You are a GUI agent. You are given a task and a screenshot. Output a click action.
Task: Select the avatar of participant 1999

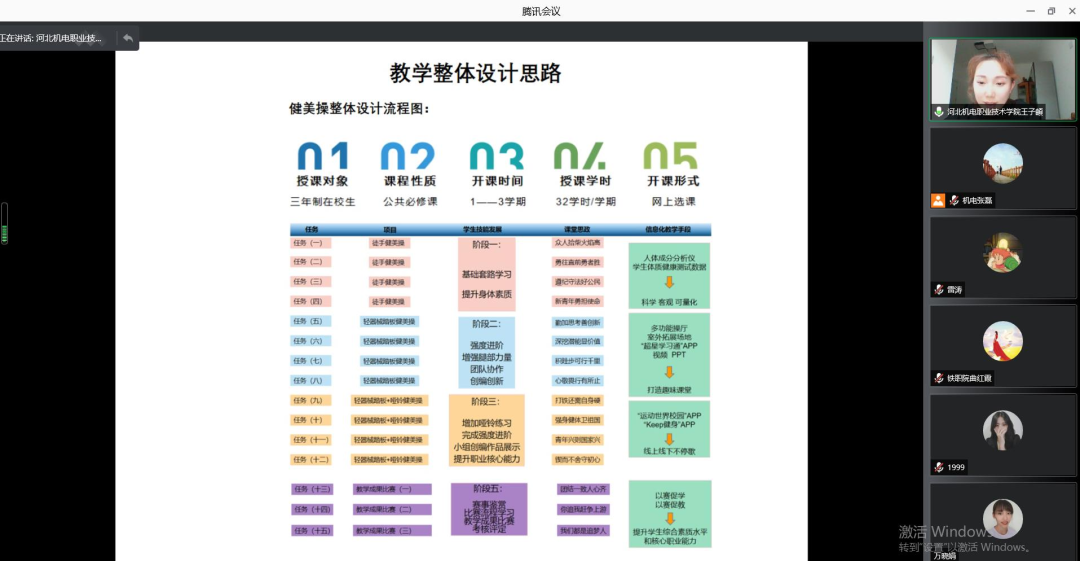coord(1002,430)
